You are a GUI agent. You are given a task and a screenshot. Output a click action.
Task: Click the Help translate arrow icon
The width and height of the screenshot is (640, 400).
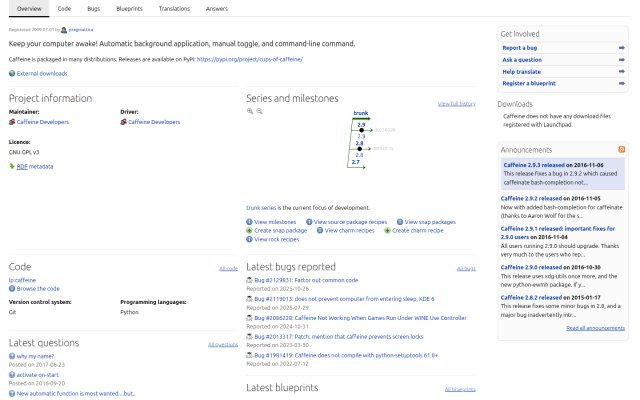point(622,71)
